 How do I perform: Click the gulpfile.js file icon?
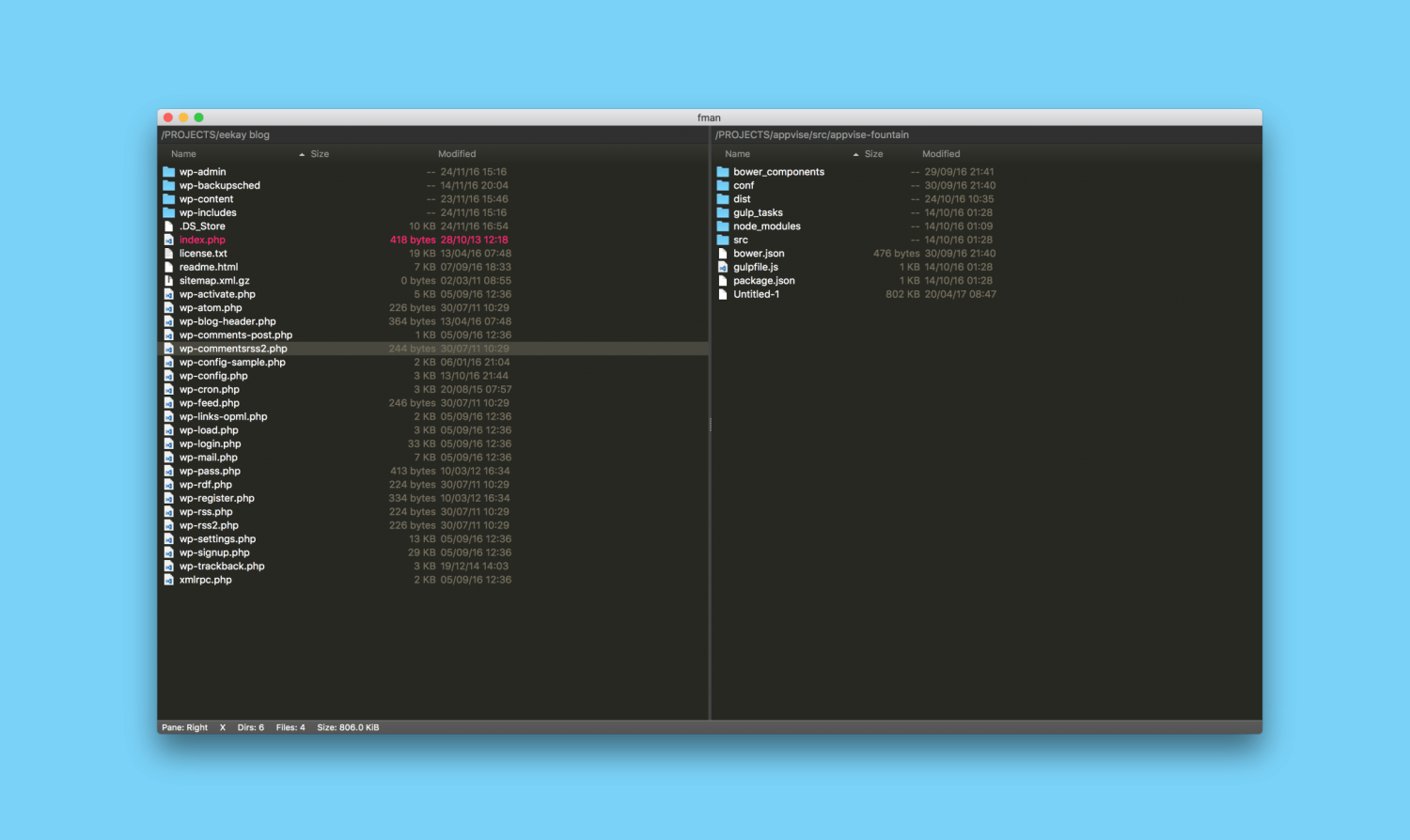pyautogui.click(x=723, y=267)
